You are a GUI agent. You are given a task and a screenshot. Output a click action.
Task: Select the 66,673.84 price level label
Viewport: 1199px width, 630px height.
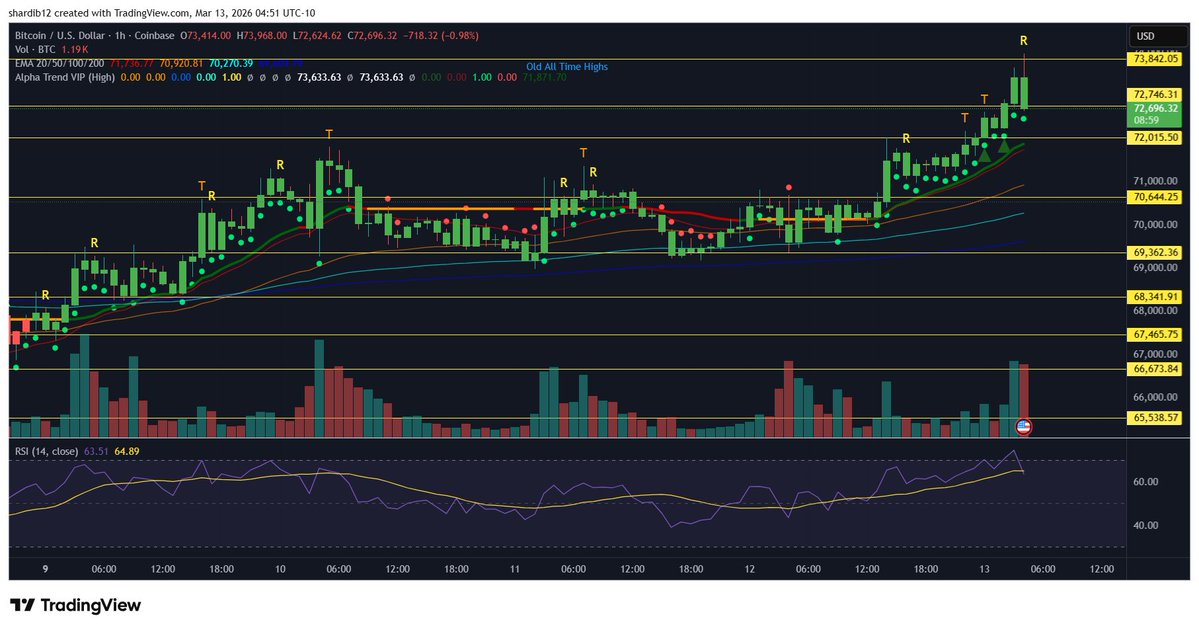point(1155,369)
